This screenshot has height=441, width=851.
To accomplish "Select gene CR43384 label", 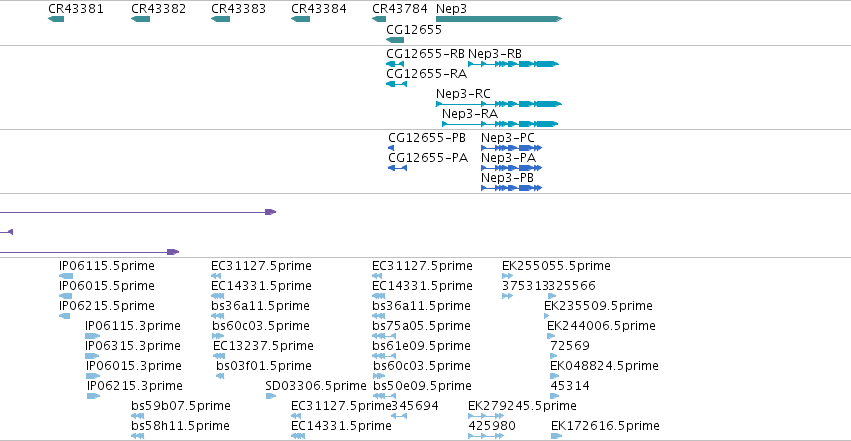I will click(x=319, y=9).
